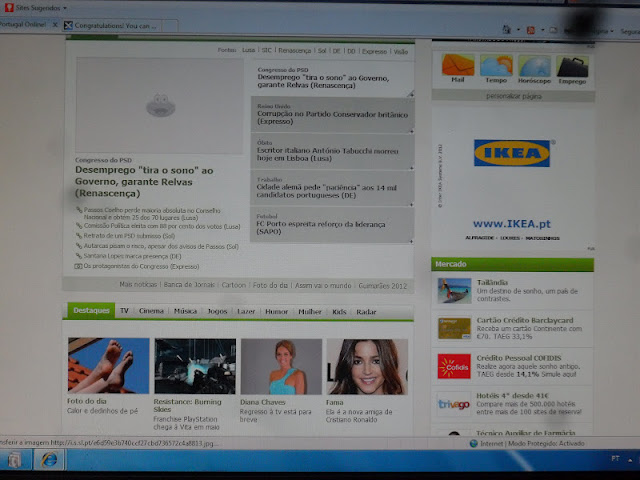640x480 pixels.
Task: Open Internet Explorer from the taskbar
Action: pos(49,460)
